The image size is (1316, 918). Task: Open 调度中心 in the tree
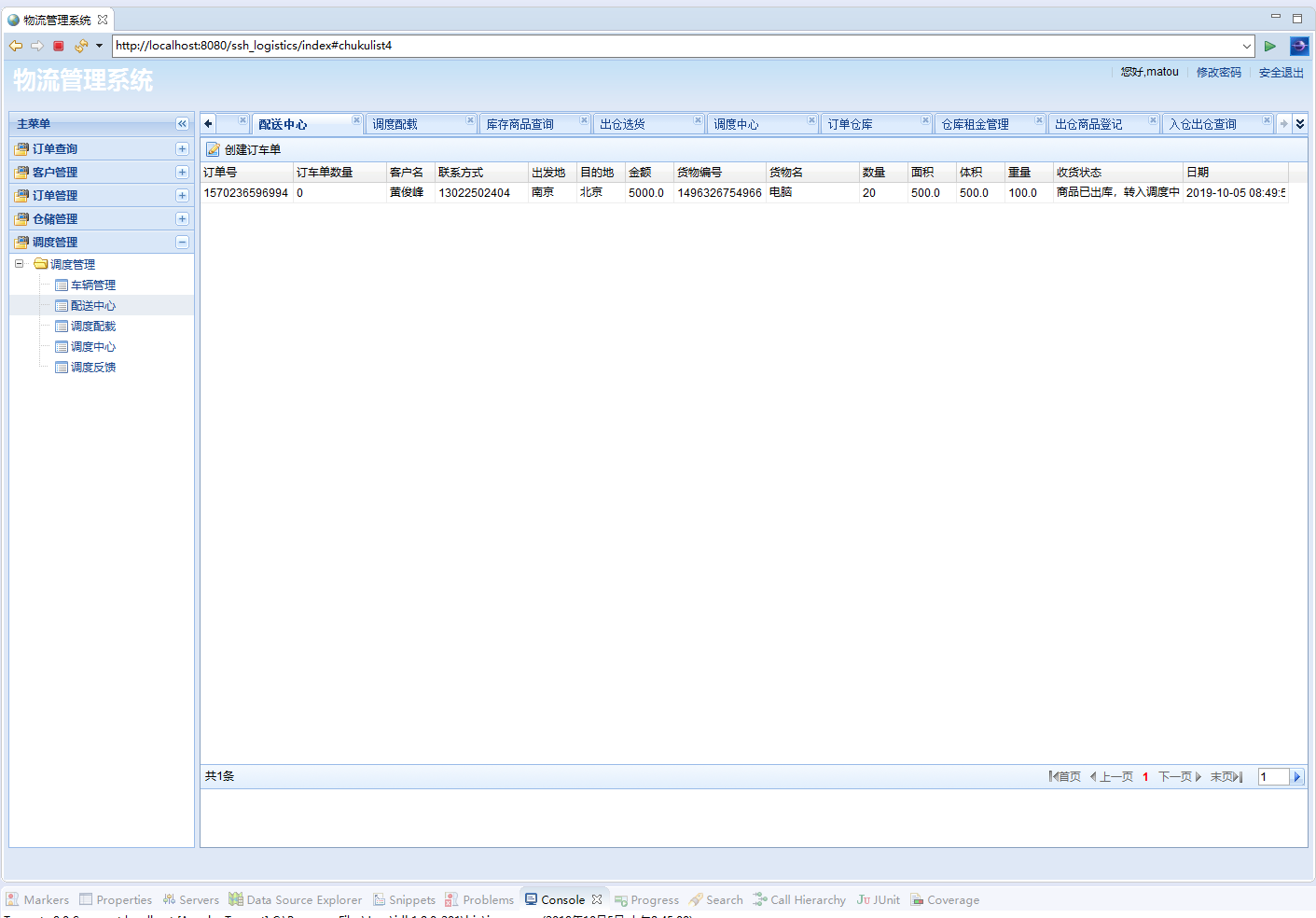click(93, 347)
